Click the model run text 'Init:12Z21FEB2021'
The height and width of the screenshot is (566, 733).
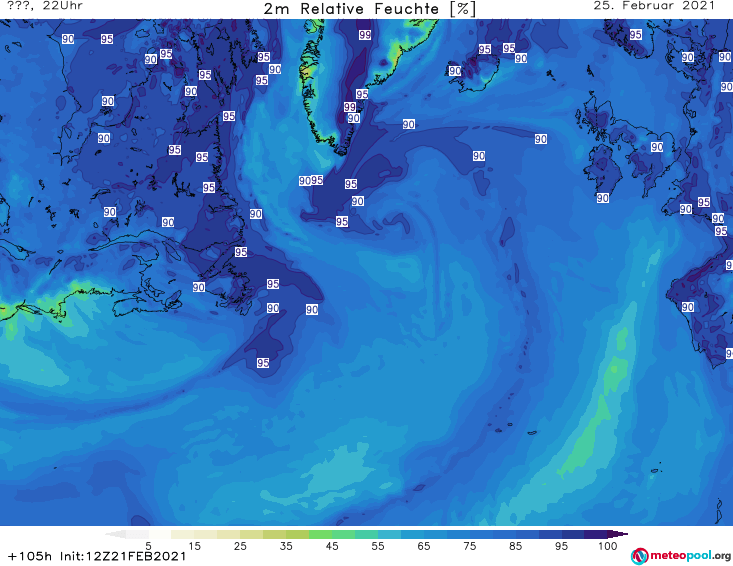pyautogui.click(x=123, y=556)
